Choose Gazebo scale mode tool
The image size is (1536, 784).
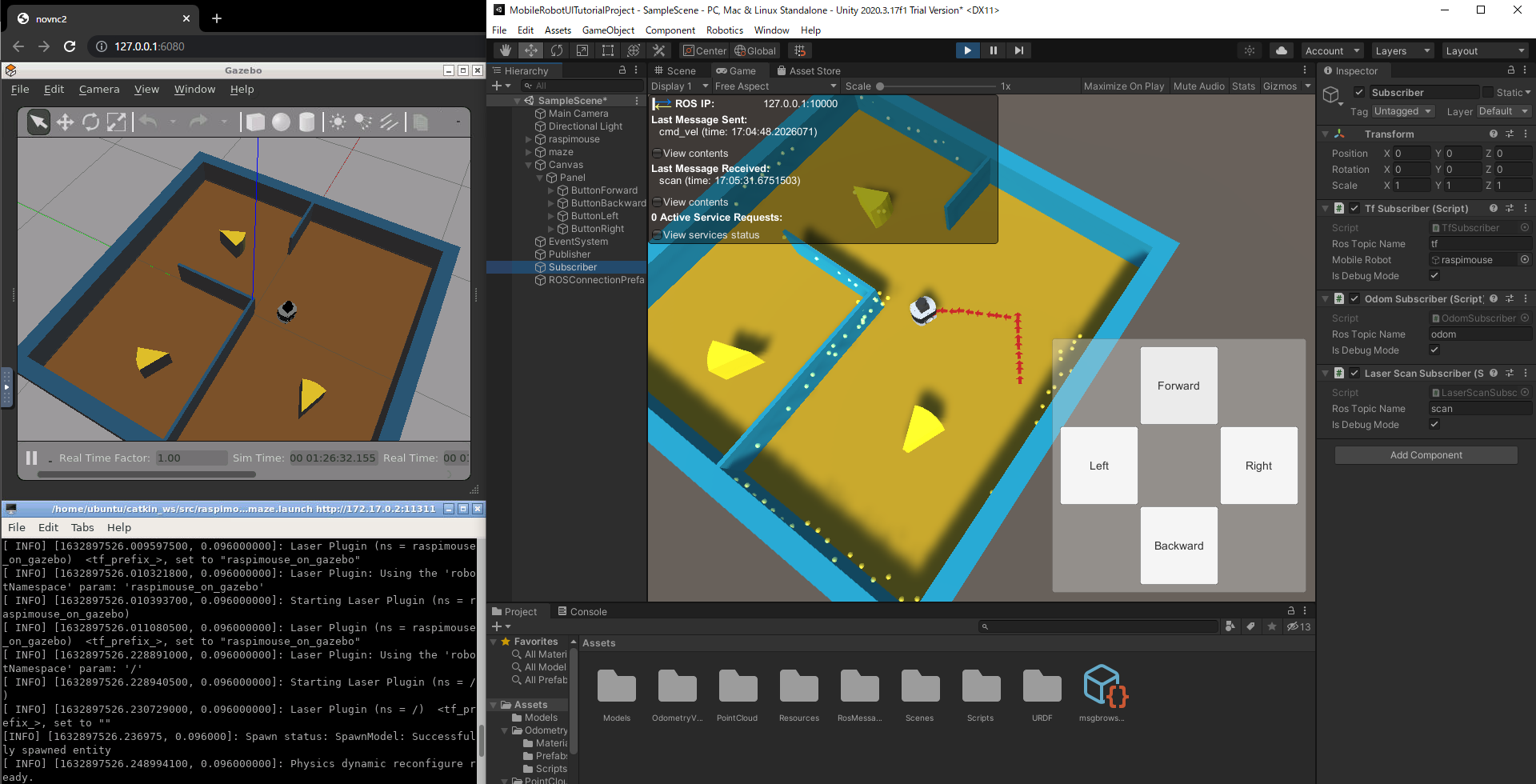117,122
